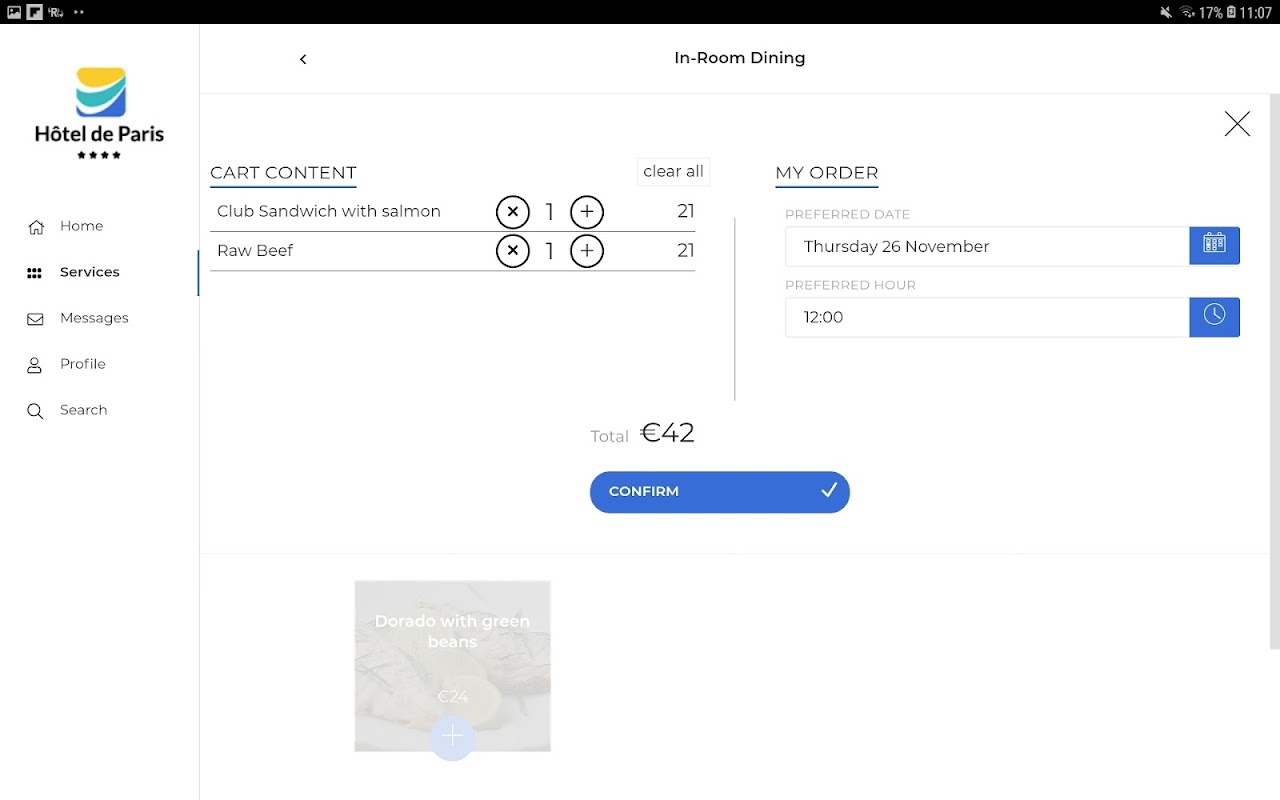
Task: Open the preferred hour clock picker
Action: click(1214, 317)
